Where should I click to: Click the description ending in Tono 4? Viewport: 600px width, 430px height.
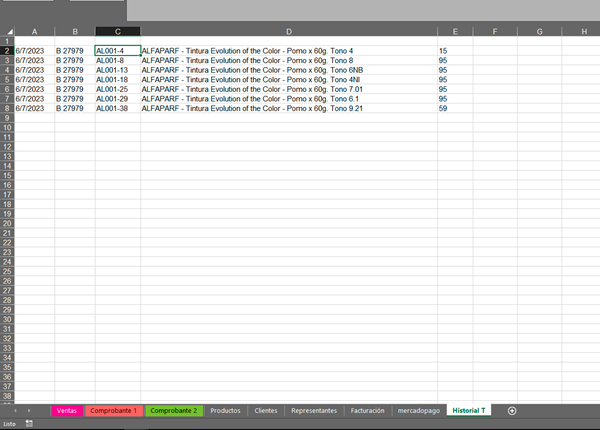coord(289,51)
